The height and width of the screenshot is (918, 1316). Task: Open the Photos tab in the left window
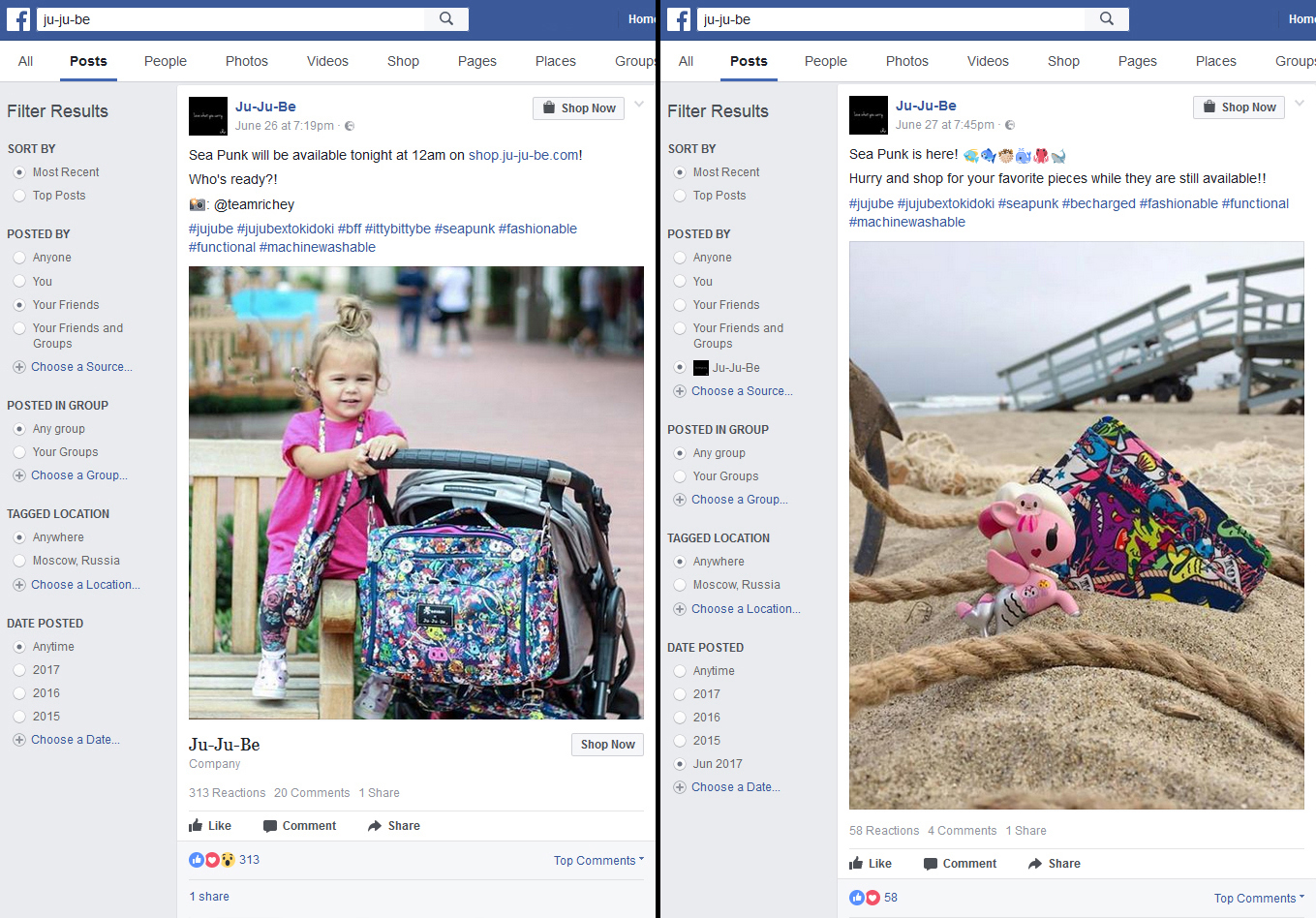[x=247, y=61]
